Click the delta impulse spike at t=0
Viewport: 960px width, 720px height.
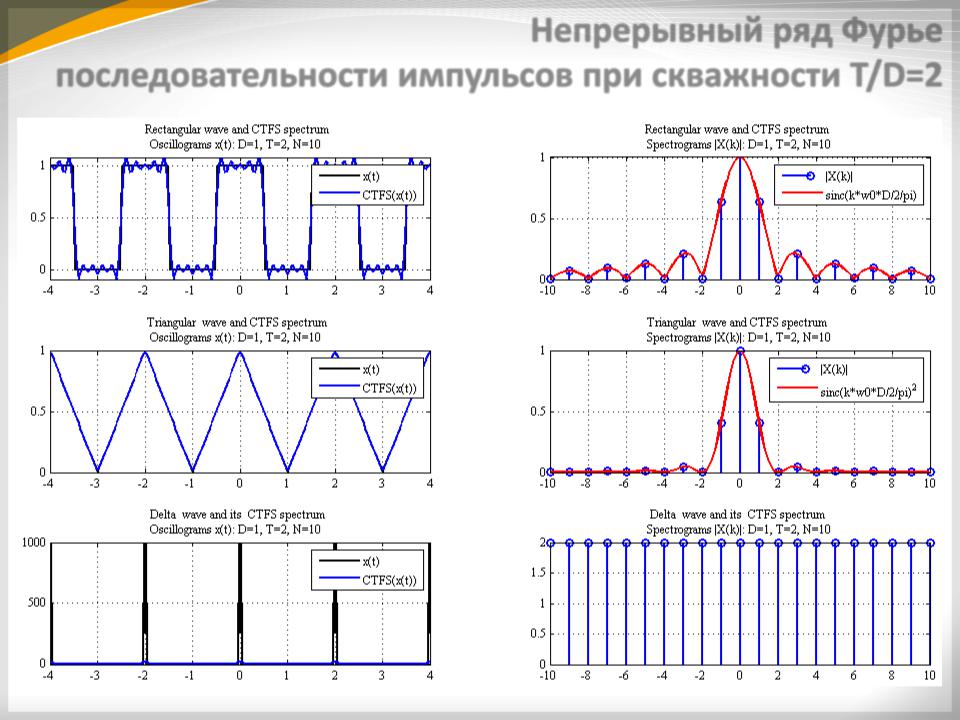click(239, 603)
